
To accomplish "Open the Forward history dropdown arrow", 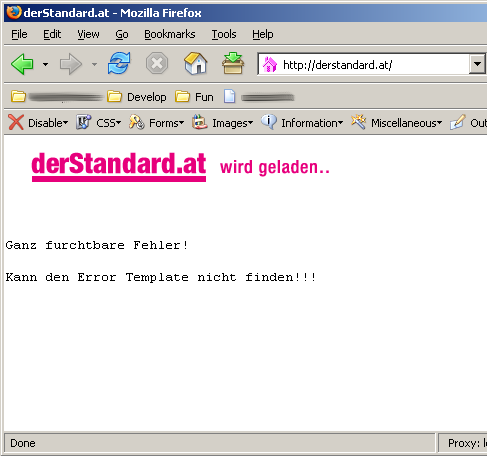I will (x=95, y=64).
